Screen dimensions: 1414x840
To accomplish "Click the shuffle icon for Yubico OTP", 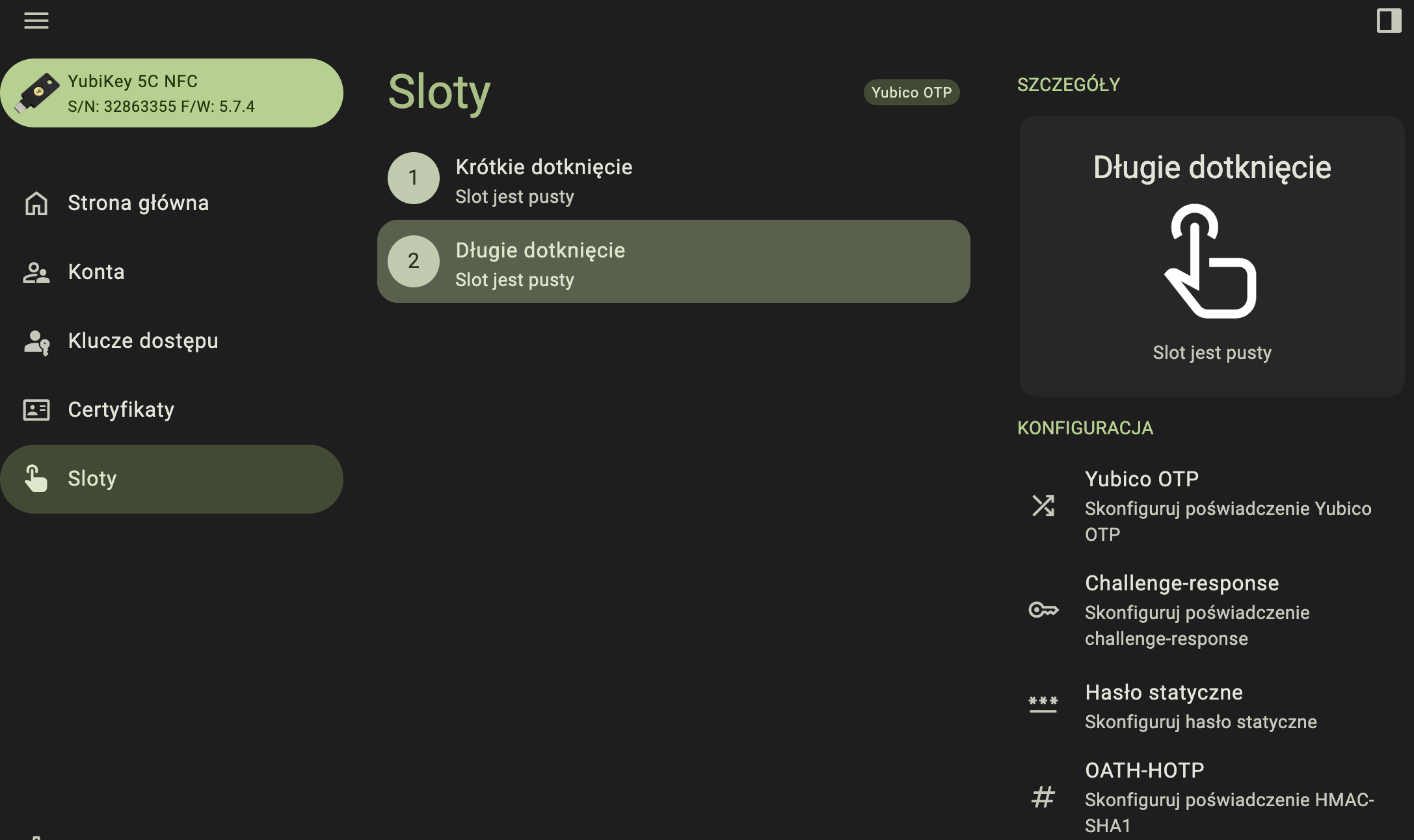I will [1043, 506].
